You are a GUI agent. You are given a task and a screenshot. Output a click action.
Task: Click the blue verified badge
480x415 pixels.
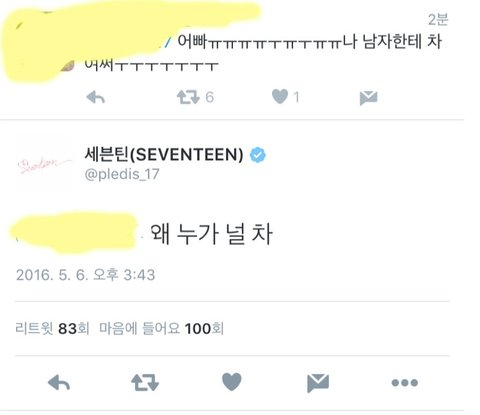[258, 155]
